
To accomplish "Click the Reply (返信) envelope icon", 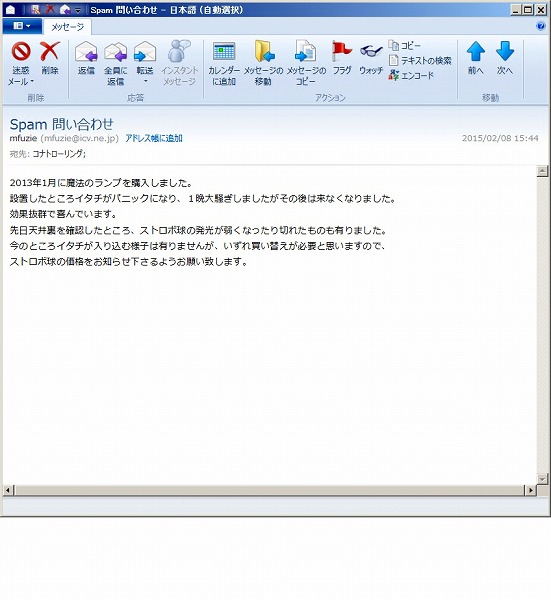I will coord(86,52).
